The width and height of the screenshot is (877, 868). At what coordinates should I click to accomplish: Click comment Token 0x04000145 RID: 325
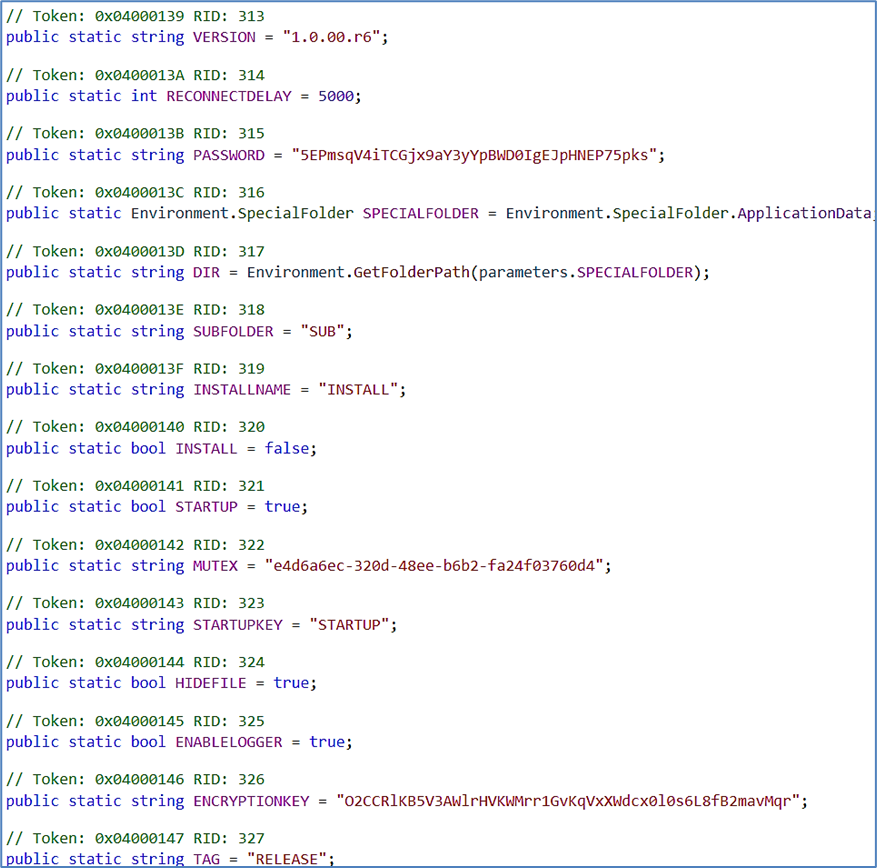point(135,721)
